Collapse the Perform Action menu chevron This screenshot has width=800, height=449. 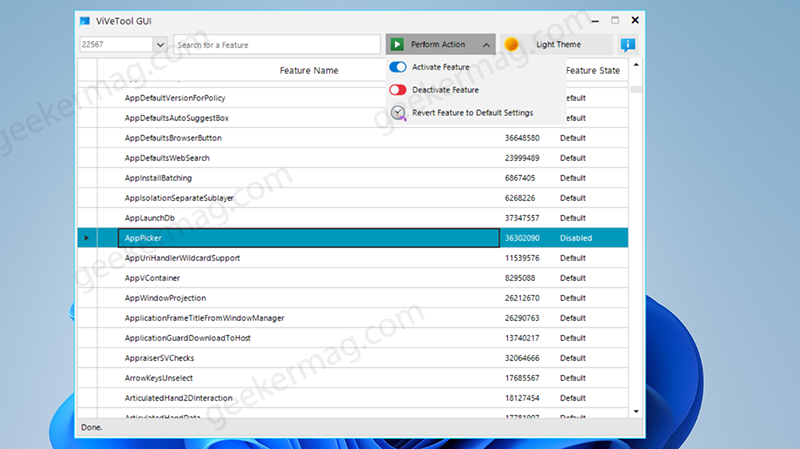[486, 45]
